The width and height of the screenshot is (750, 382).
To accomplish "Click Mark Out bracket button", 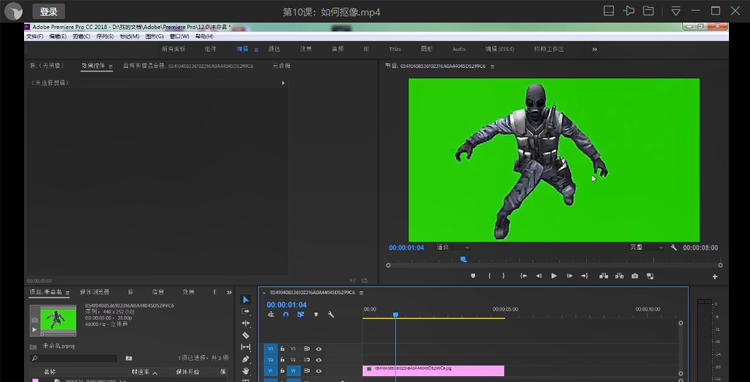I will coord(503,276).
